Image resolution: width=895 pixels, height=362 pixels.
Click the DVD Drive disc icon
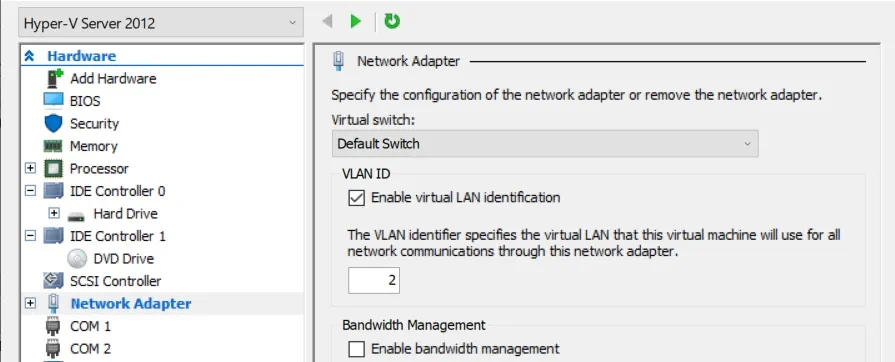point(77,259)
